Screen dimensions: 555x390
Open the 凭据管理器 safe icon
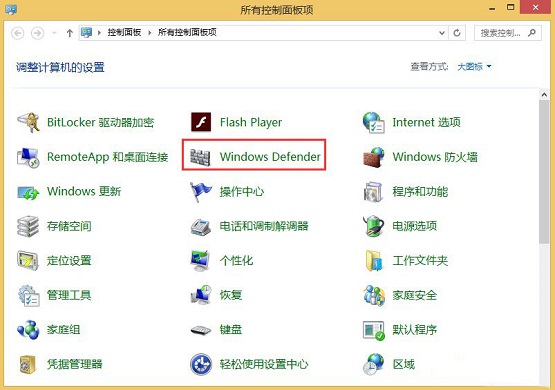point(28,365)
